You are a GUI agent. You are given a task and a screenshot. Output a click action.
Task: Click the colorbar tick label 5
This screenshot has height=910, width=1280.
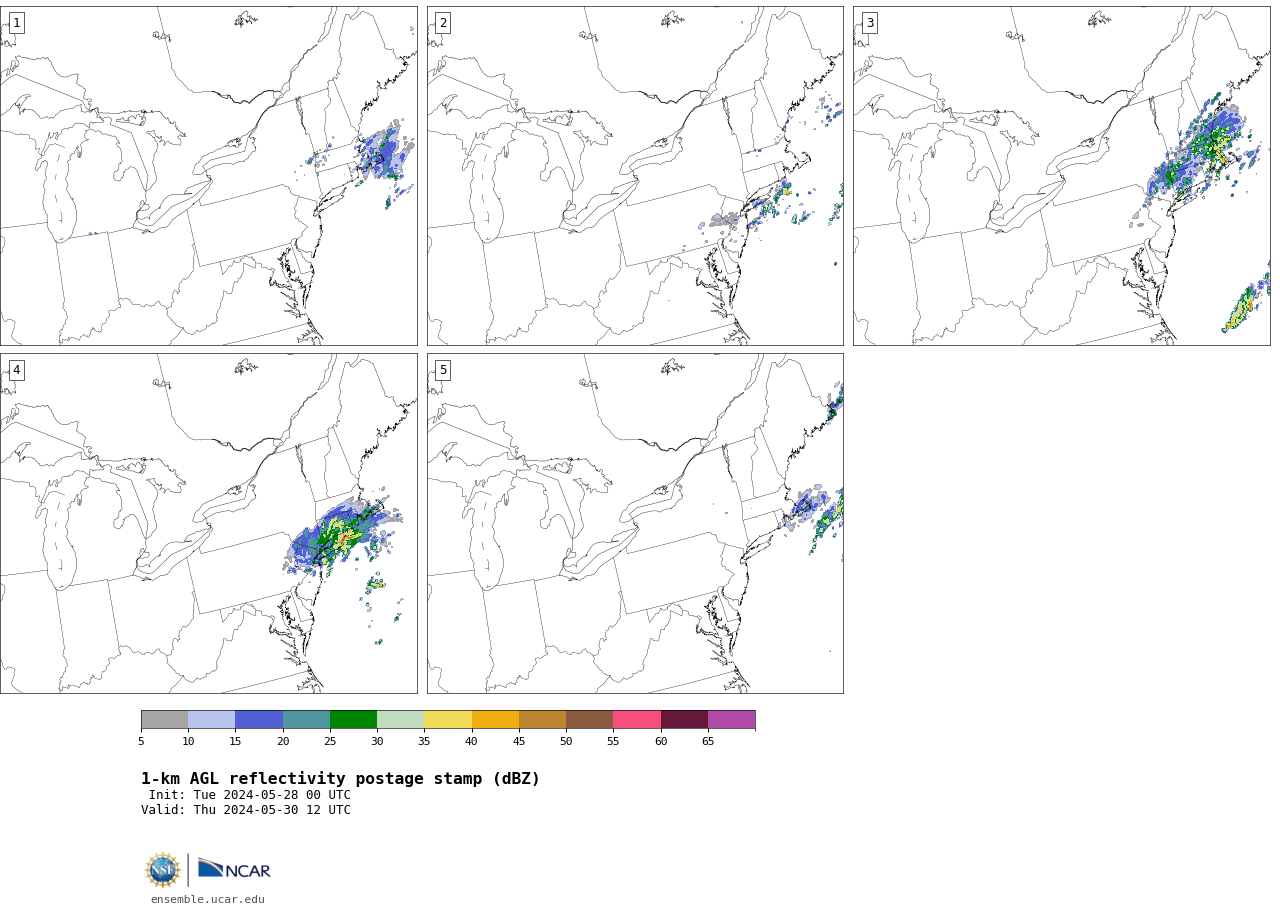click(x=141, y=741)
